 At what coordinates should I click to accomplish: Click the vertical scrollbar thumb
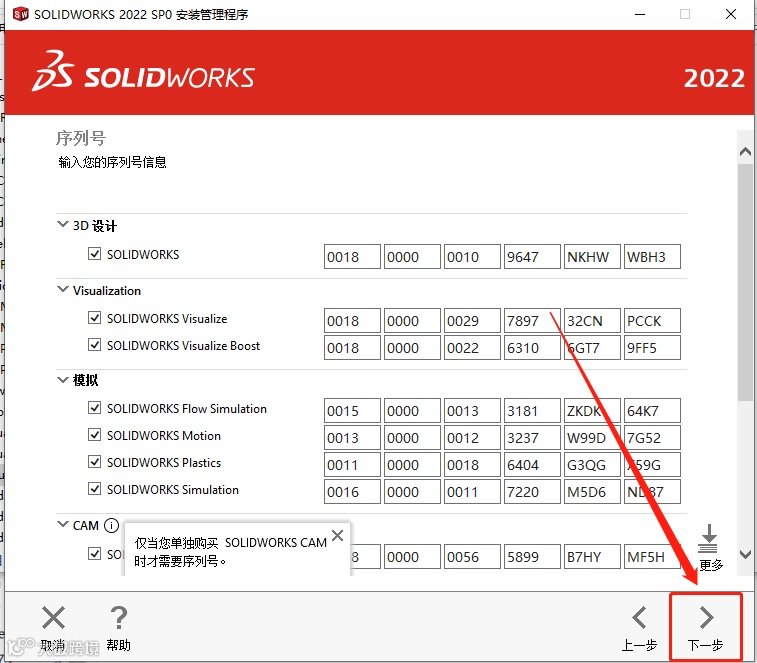point(745,282)
